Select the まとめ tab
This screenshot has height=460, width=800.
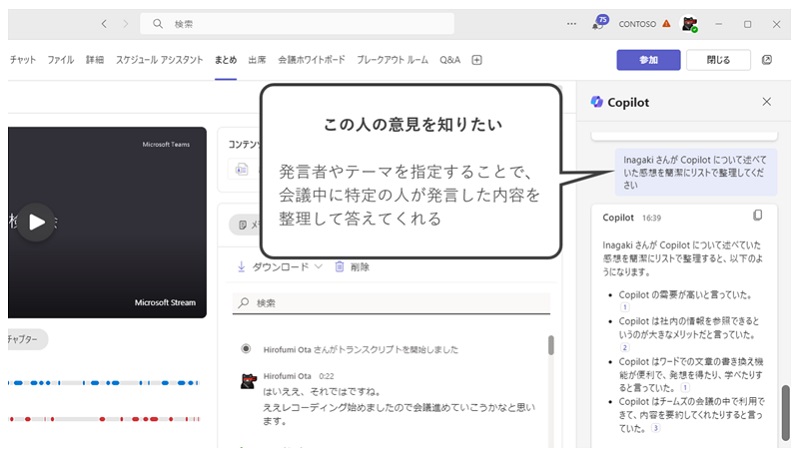226,60
